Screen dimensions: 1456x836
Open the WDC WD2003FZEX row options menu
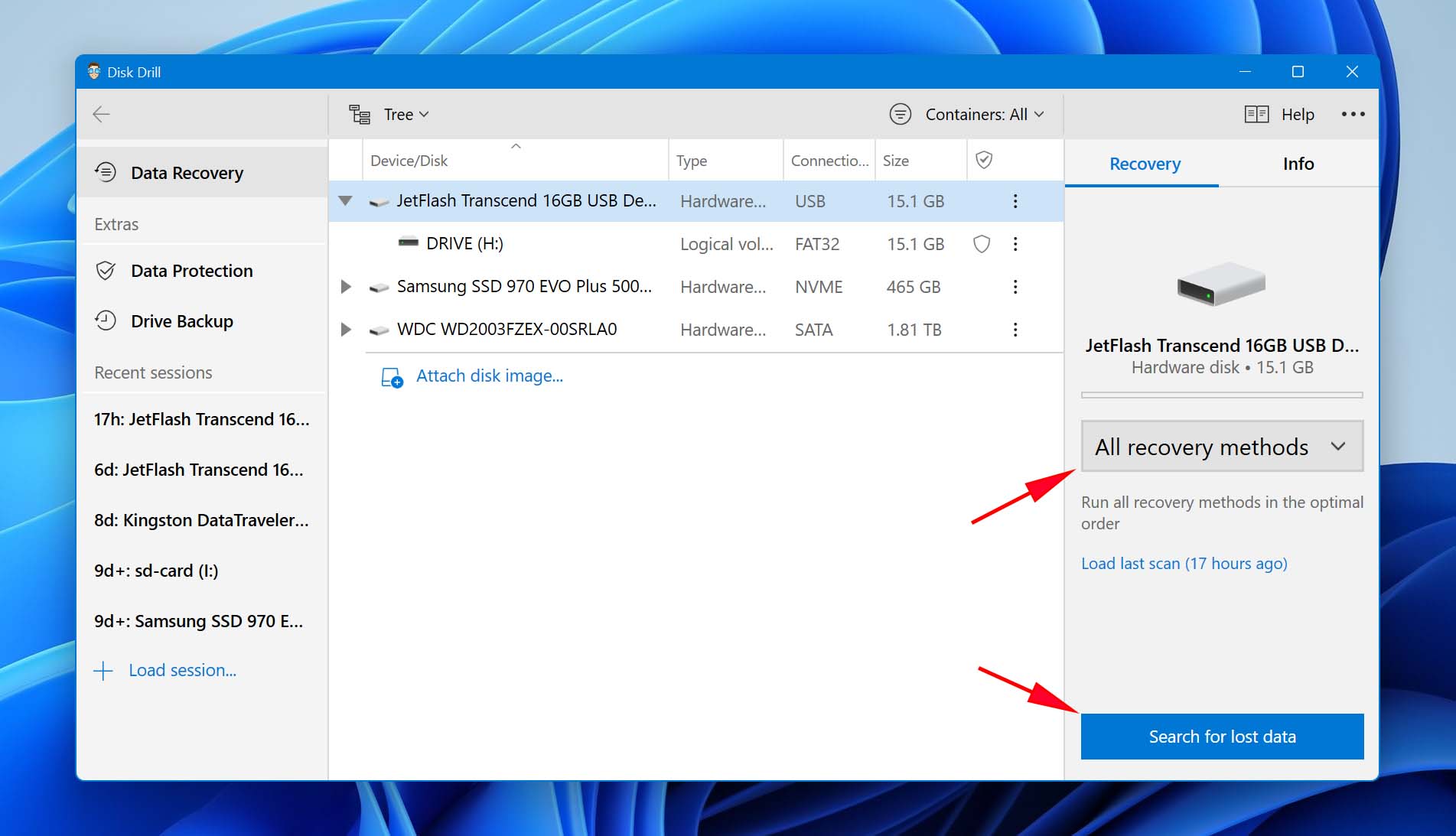(x=1015, y=330)
